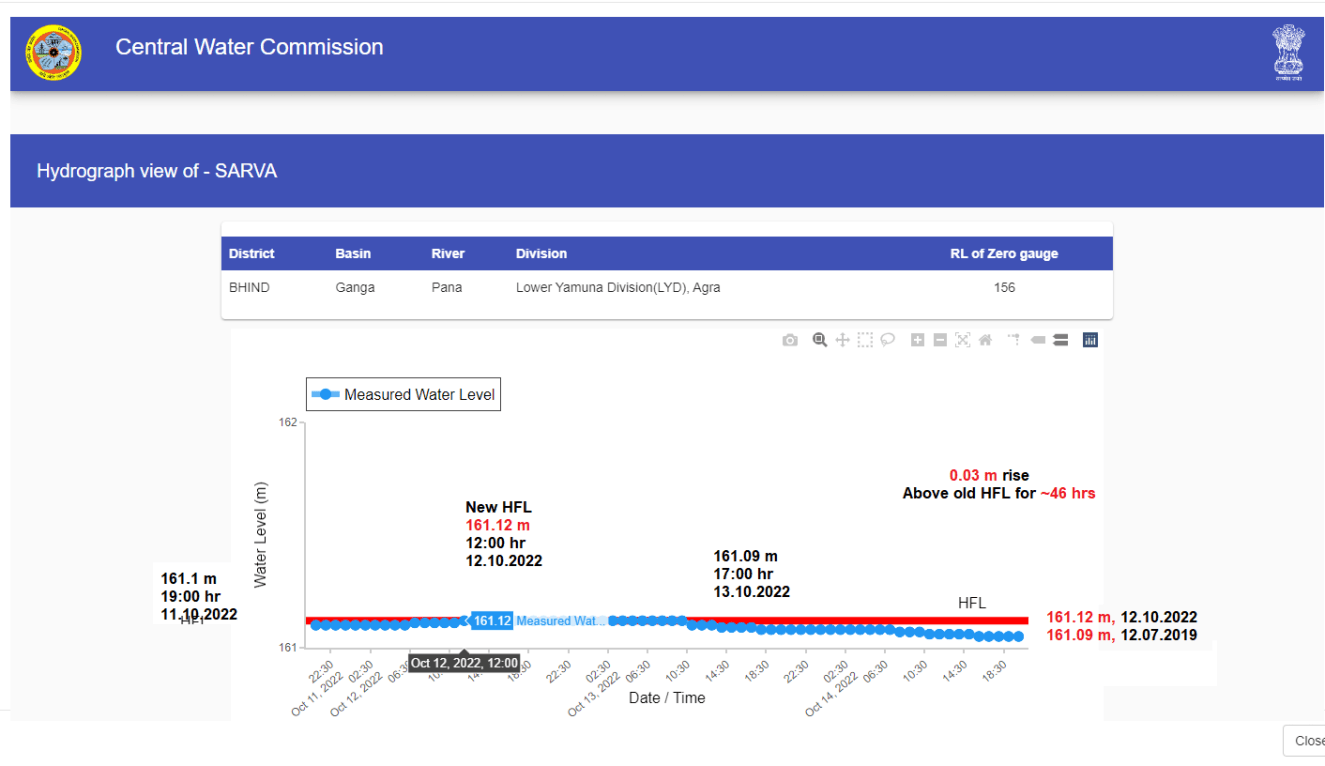Zoom in with the plus icon
The width and height of the screenshot is (1325, 766).
pyautogui.click(x=917, y=341)
